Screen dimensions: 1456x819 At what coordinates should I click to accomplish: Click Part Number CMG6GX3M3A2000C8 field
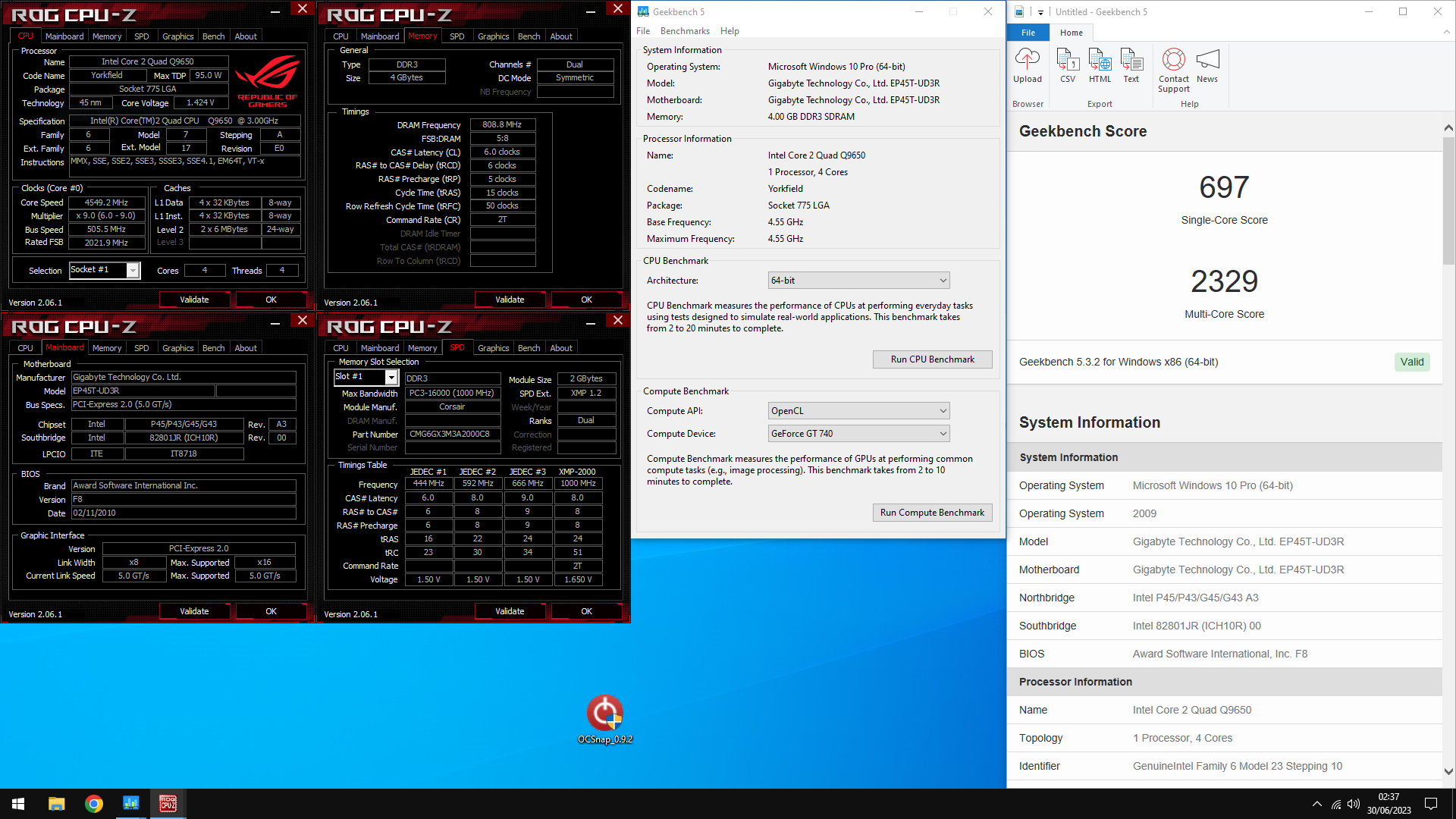point(452,435)
